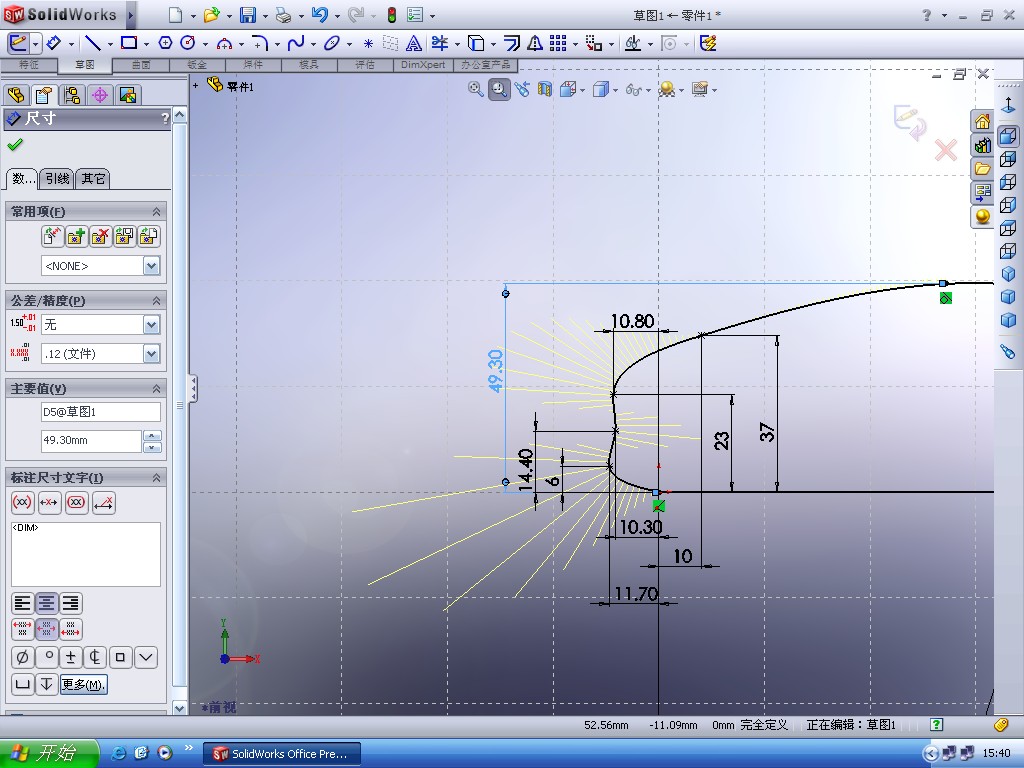Click the 开始 Start button
1024x768 pixels.
(48, 753)
